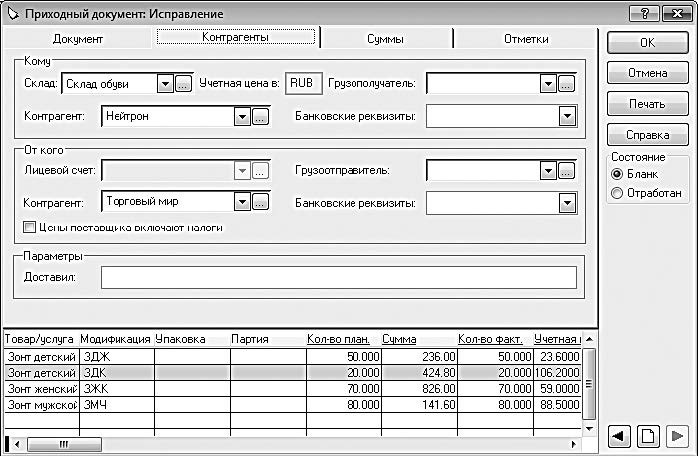Click the browse button next to Склад field
This screenshot has height=456, width=698.
[183, 84]
